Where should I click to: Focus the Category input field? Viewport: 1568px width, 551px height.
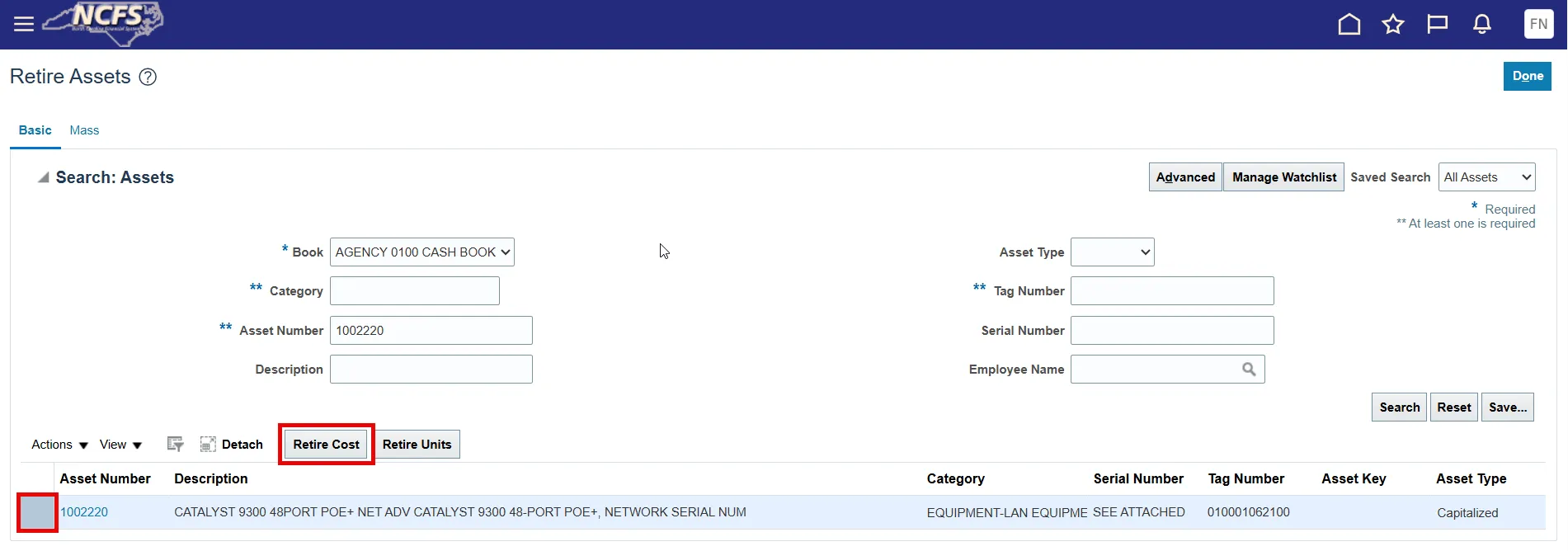(x=415, y=290)
